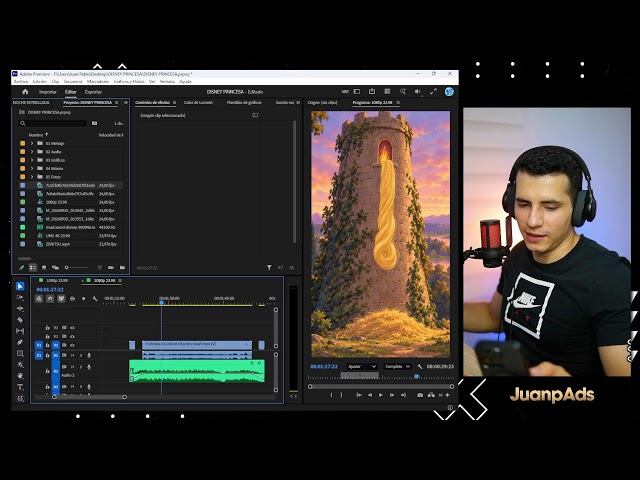This screenshot has height=480, width=640.
Task: Toggle Snap in Timeline magnet button
Action: [50, 299]
